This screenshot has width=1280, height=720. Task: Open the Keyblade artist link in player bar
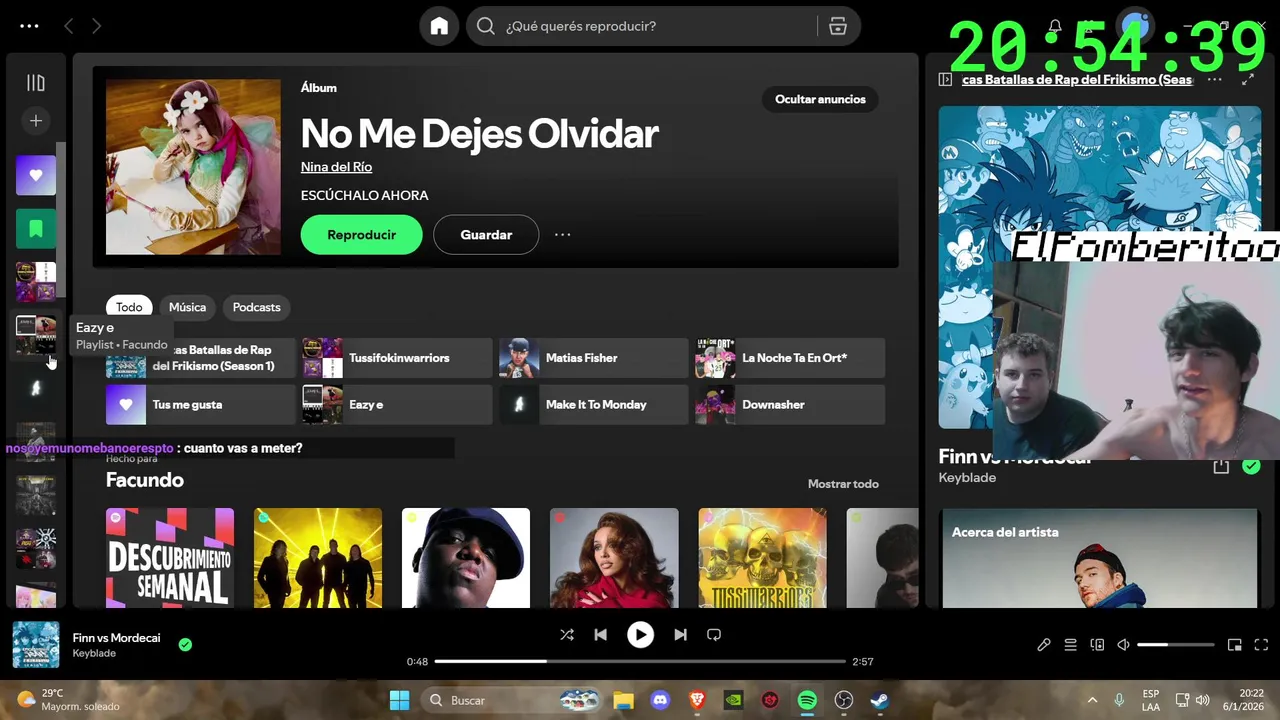click(x=94, y=654)
